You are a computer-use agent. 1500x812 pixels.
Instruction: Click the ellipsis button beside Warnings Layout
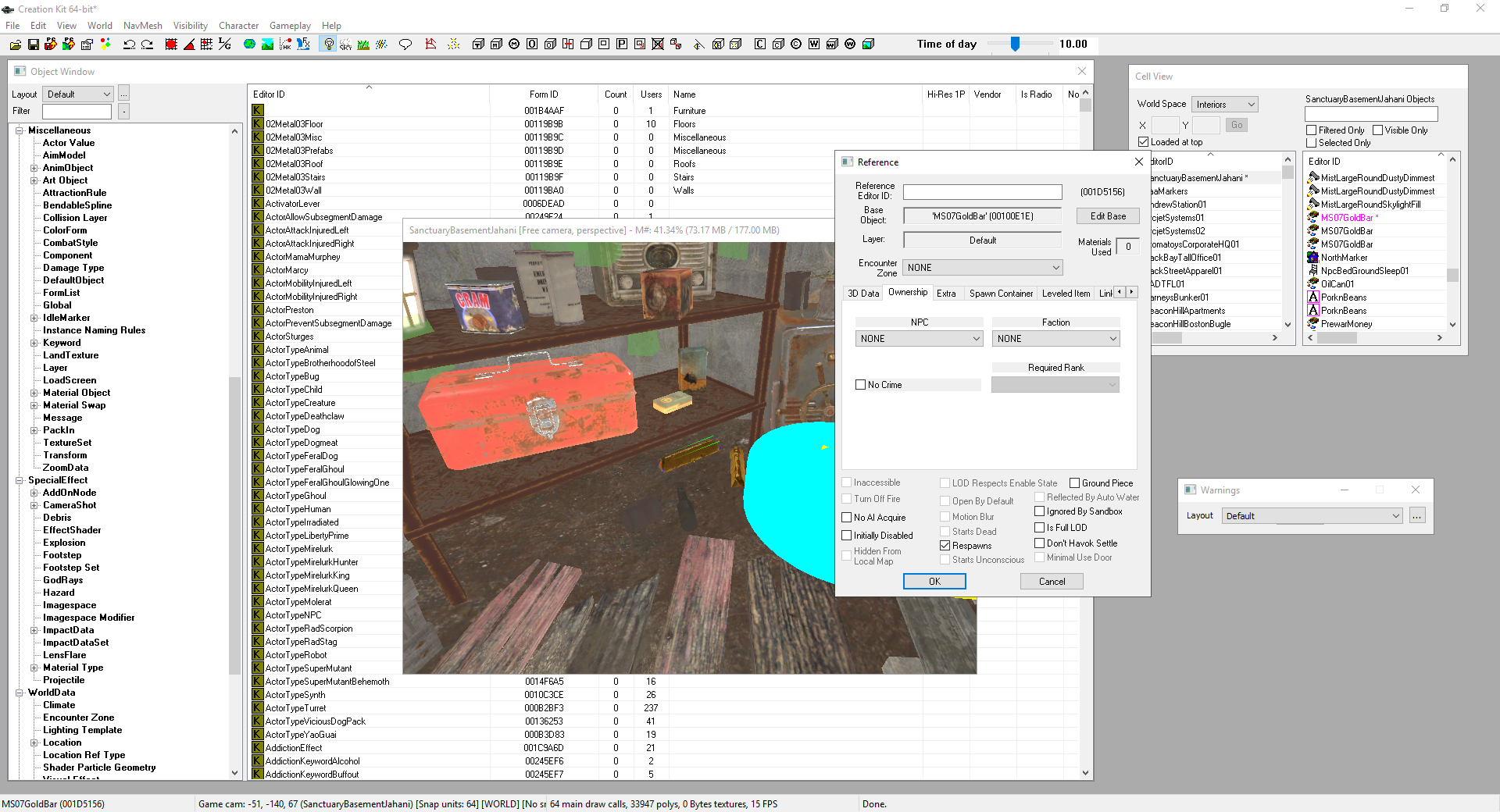(1417, 516)
